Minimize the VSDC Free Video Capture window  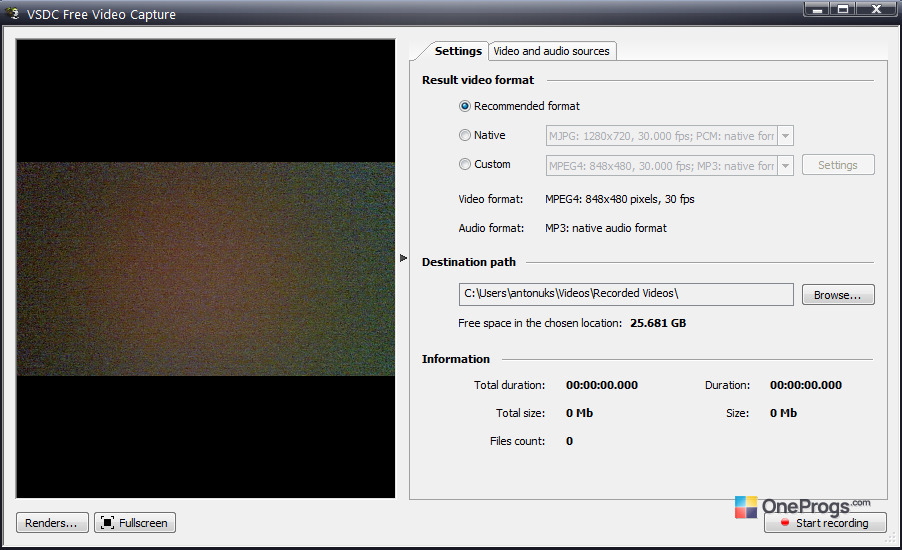click(x=817, y=9)
